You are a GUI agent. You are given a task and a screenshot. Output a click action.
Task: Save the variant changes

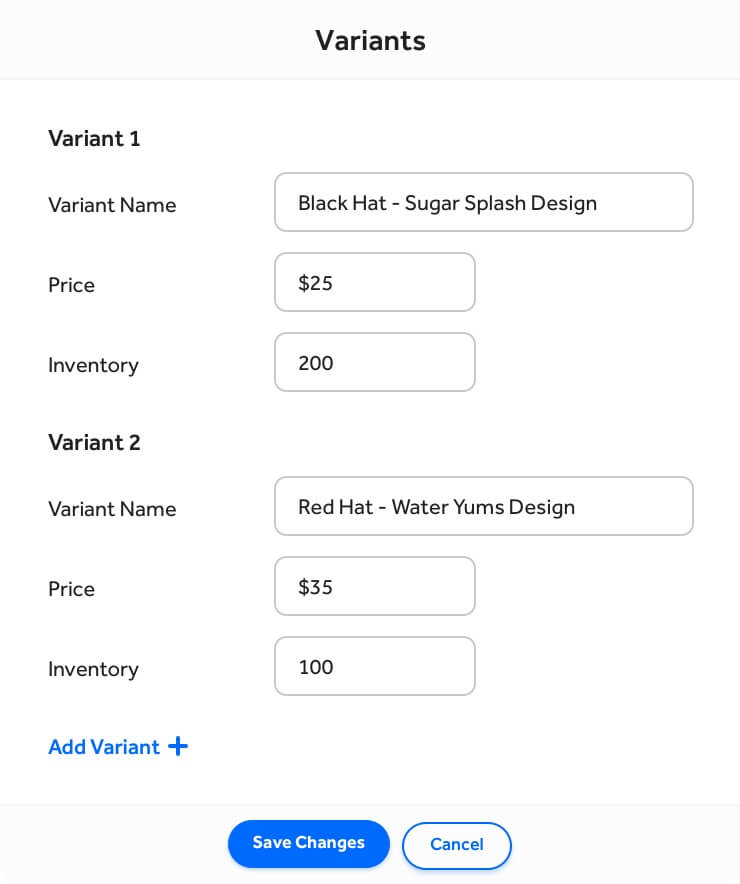click(x=308, y=843)
